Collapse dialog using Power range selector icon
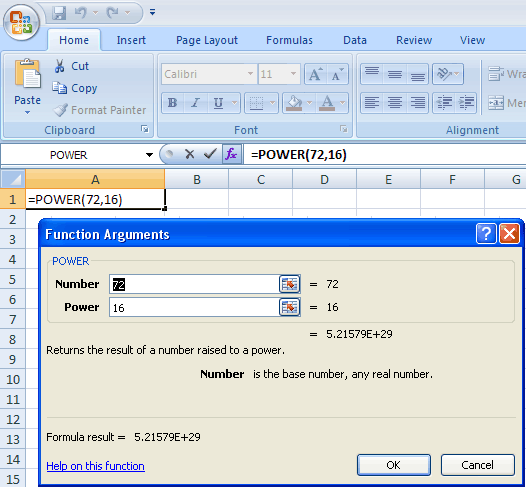526x487 pixels. pos(290,307)
